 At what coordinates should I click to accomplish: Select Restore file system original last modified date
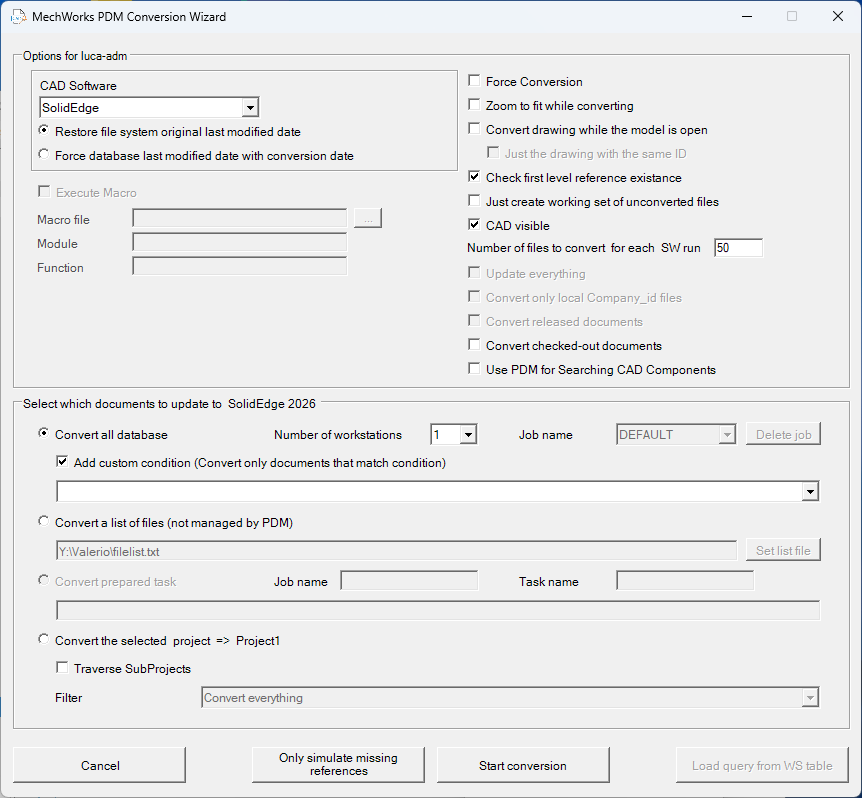43,131
